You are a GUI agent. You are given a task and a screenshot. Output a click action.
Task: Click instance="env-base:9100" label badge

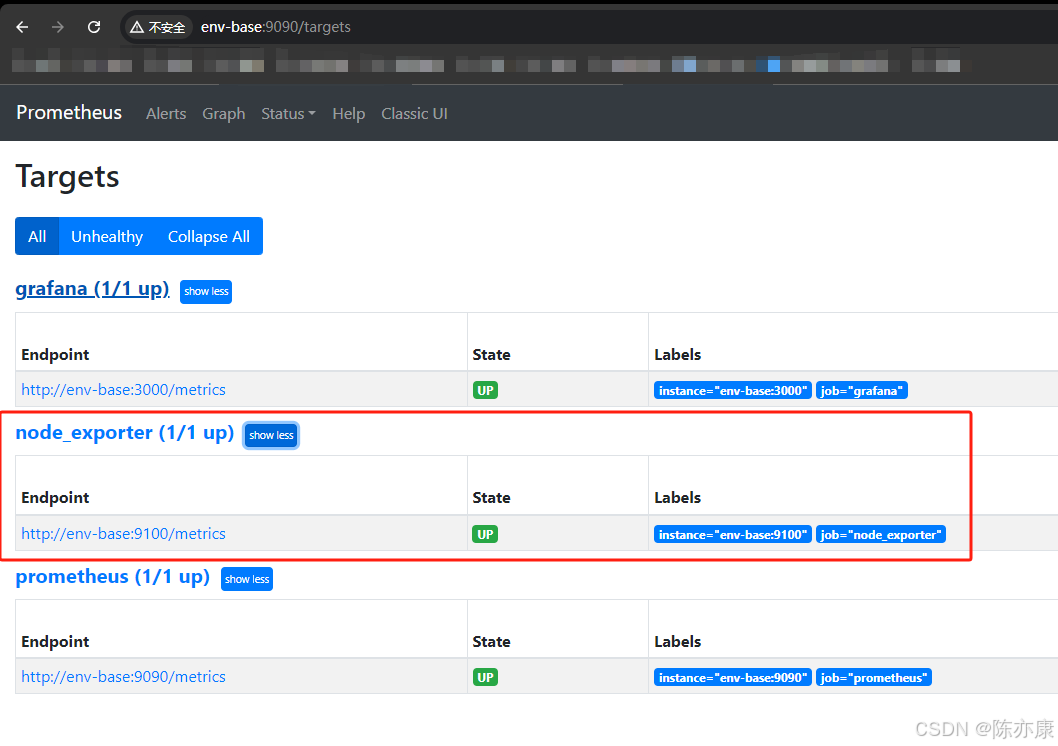(x=732, y=534)
